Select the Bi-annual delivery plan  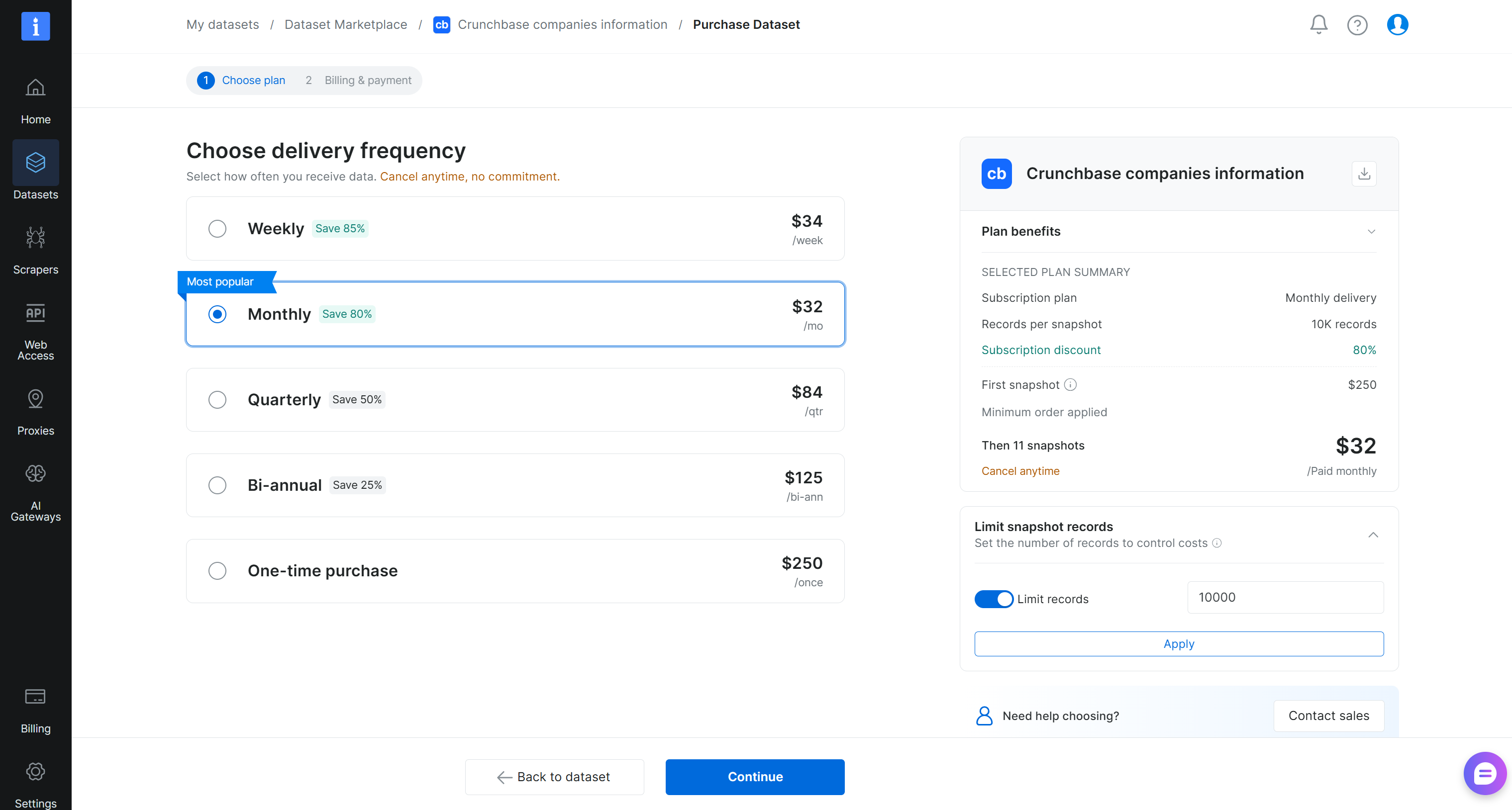(x=515, y=486)
